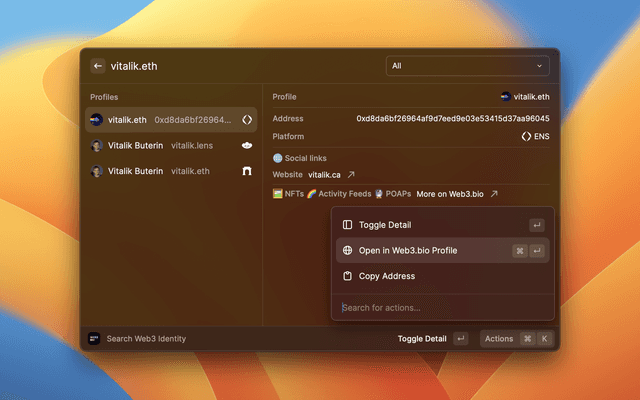
Task: Click the sidebar icon beside Toggle Detail in the menu
Action: tap(347, 225)
